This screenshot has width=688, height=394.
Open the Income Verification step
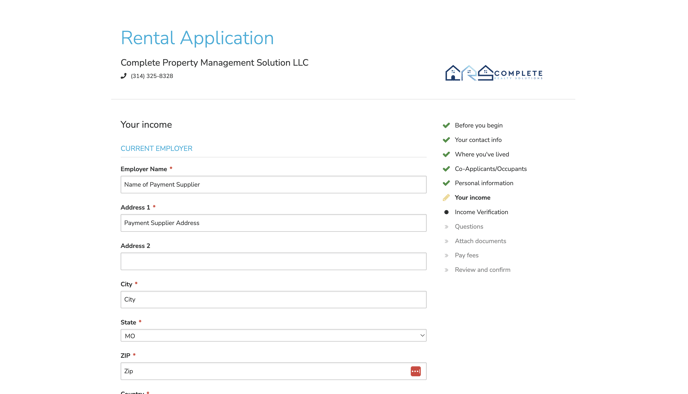[481, 212]
